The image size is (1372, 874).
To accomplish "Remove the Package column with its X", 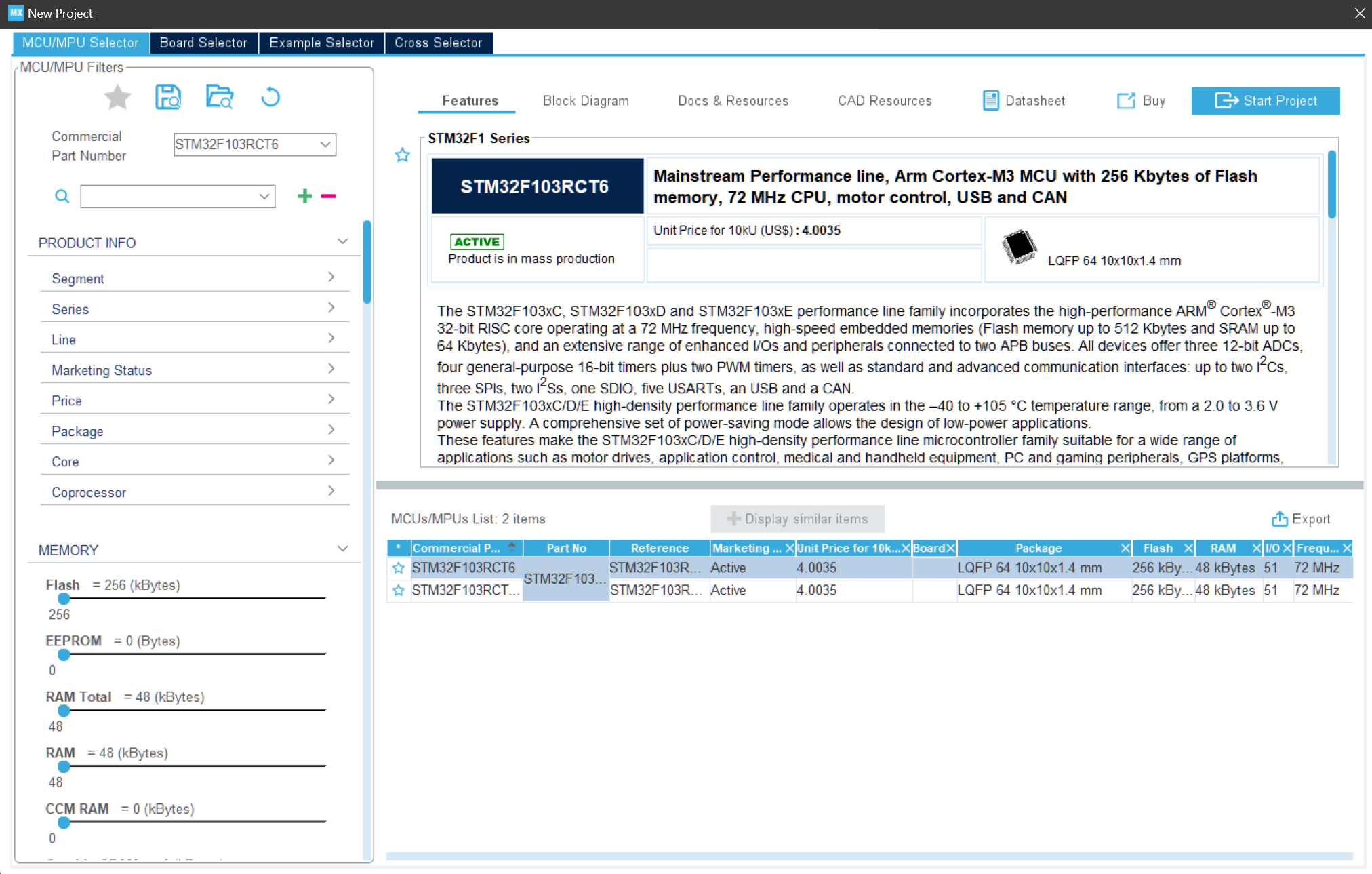I will pos(1125,548).
